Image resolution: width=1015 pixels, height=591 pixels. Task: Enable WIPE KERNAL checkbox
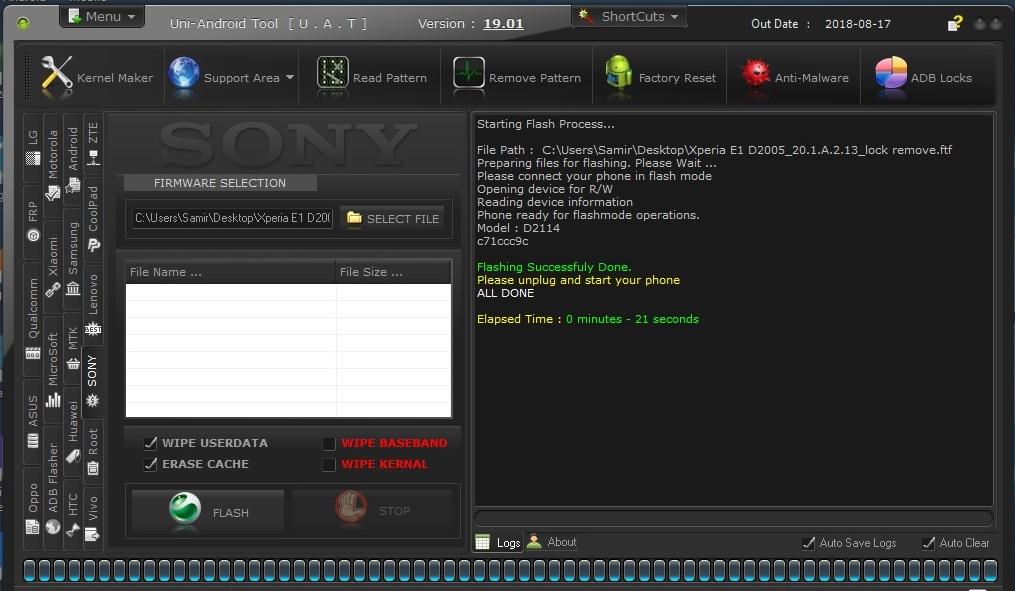tap(329, 465)
